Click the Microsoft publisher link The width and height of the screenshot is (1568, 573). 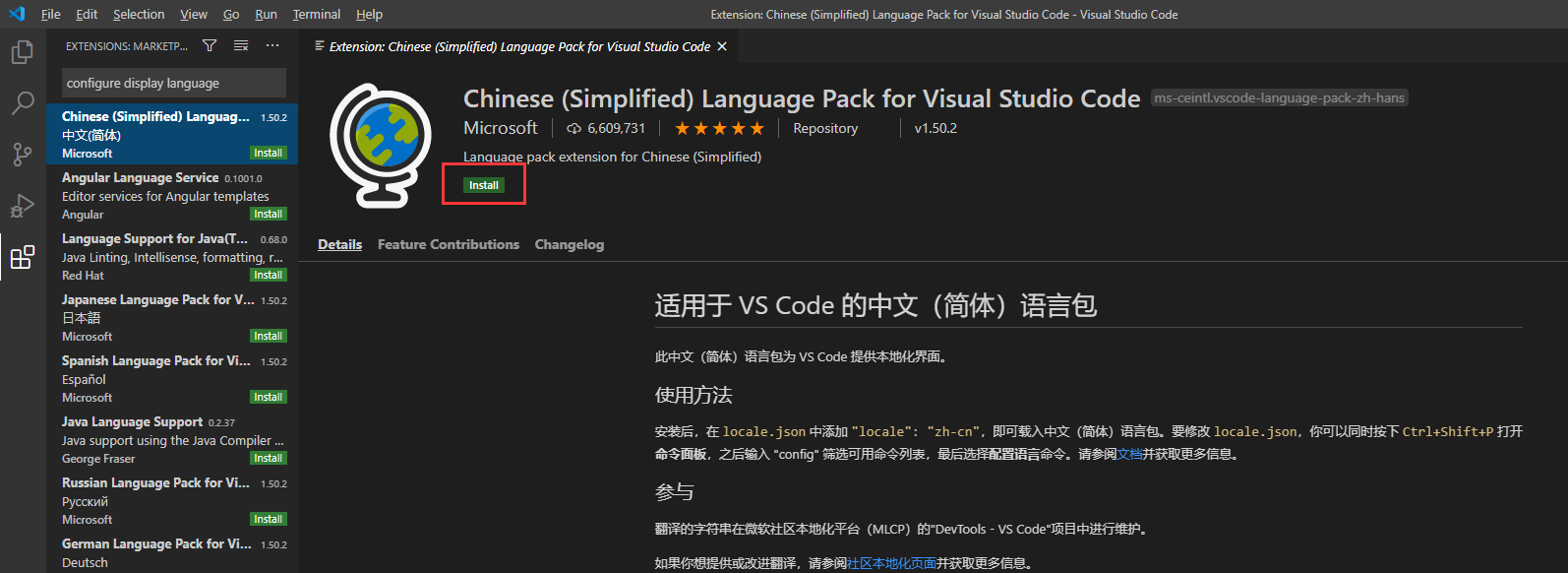coord(501,128)
